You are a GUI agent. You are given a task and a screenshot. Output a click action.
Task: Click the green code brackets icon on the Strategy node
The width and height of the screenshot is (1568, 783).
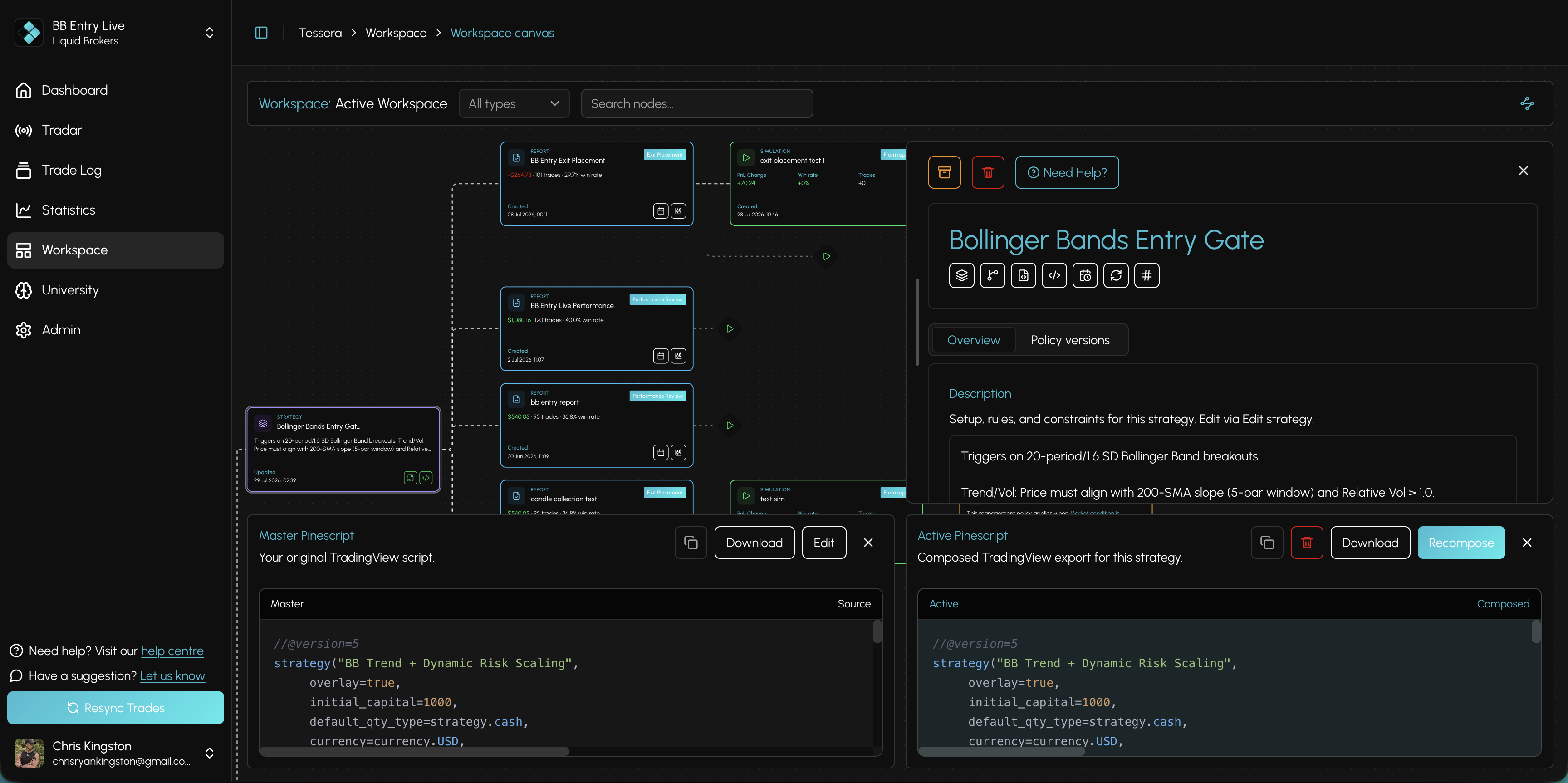pyautogui.click(x=426, y=478)
